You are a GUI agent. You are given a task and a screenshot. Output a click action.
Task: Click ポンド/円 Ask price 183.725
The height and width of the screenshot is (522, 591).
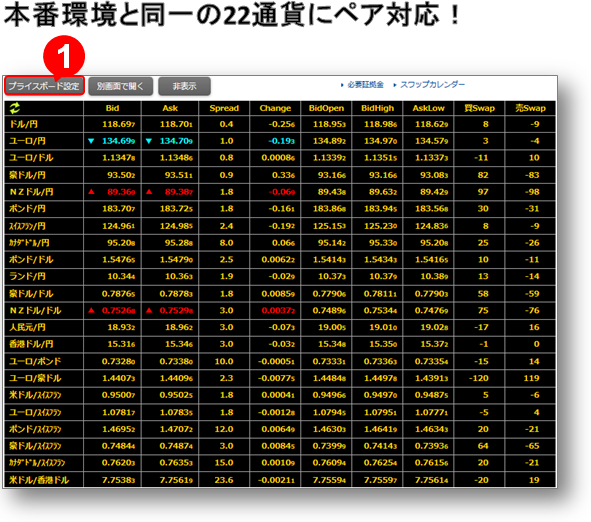pos(176,208)
